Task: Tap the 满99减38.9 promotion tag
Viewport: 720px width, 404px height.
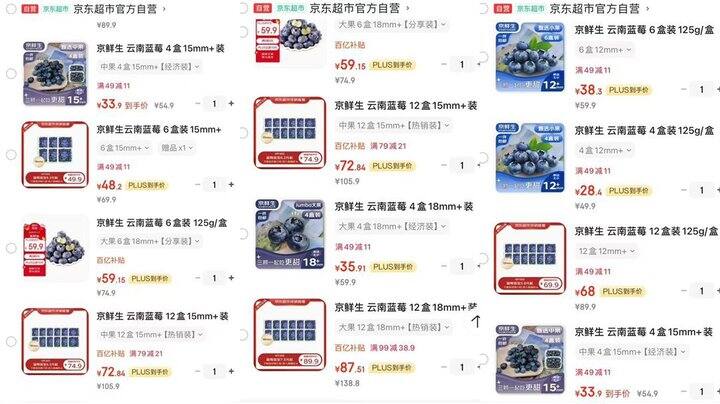Action: 393,348
